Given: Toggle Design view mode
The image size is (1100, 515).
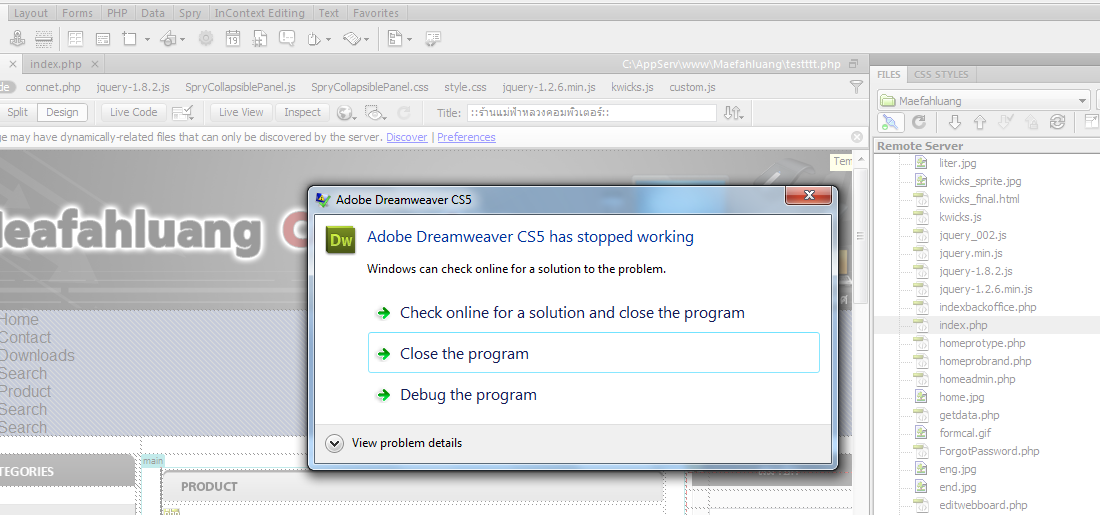Looking at the screenshot, I should (x=62, y=112).
